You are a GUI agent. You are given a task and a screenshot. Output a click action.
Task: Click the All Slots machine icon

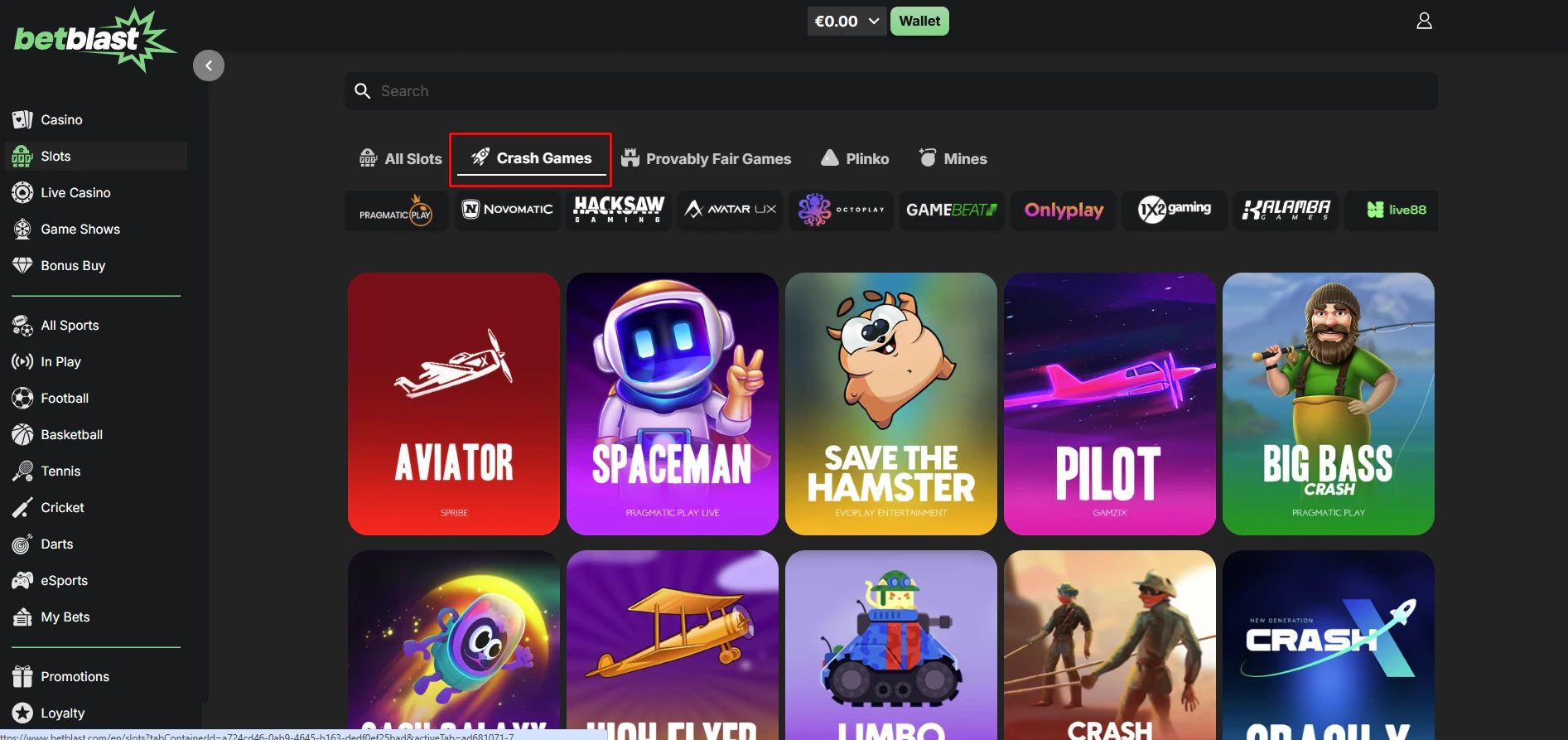pos(369,158)
